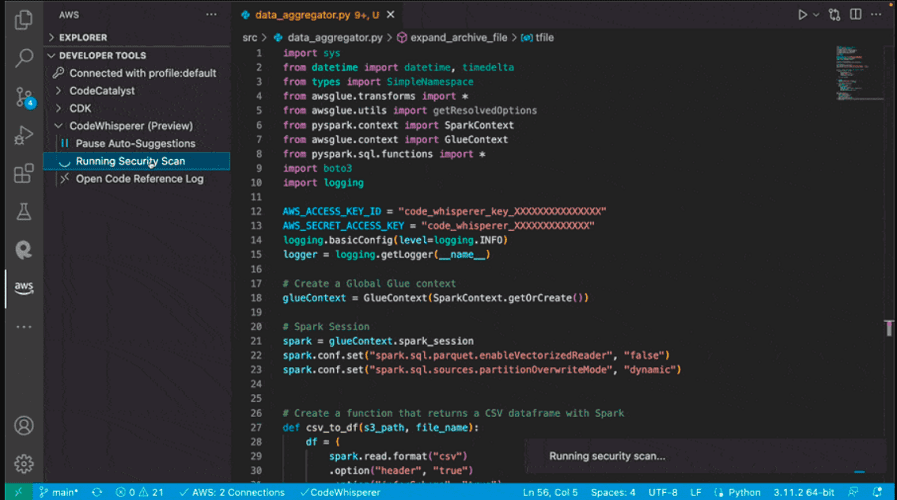Open the Explorer files icon in activity bar
The image size is (897, 500).
point(23,20)
